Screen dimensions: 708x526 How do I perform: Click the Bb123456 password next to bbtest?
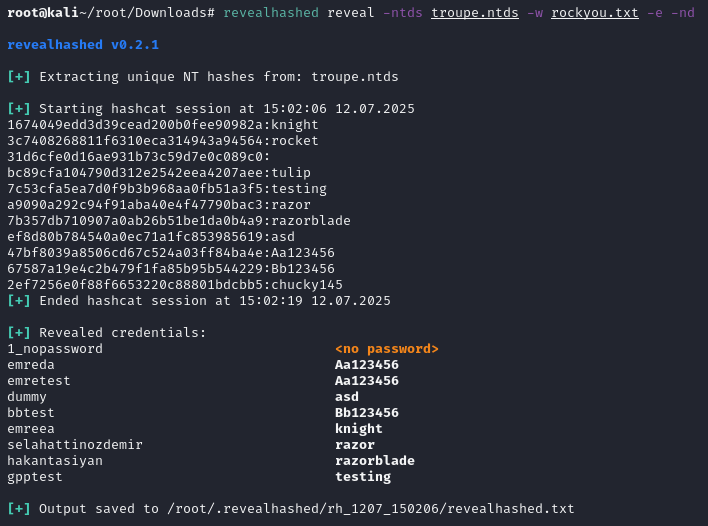[x=366, y=413]
